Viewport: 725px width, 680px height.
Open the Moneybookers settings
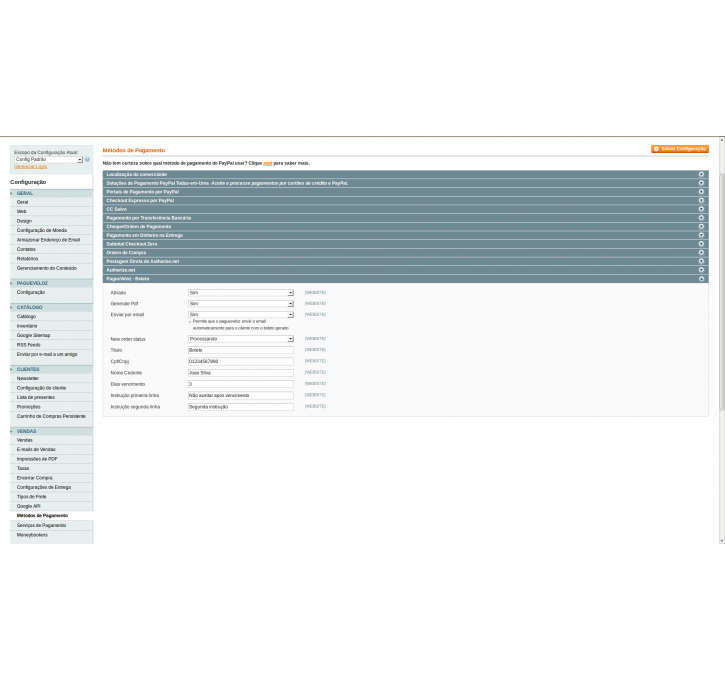click(x=32, y=535)
